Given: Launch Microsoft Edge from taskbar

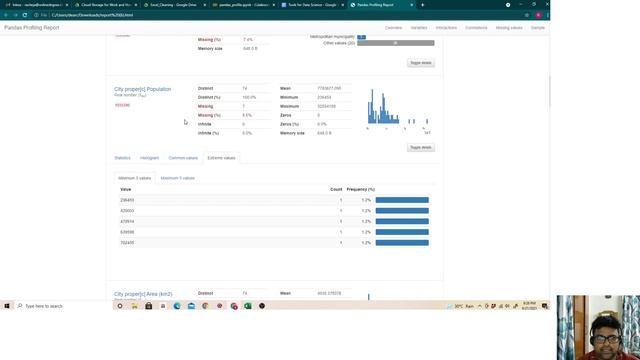Looking at the screenshot, I should (177, 306).
